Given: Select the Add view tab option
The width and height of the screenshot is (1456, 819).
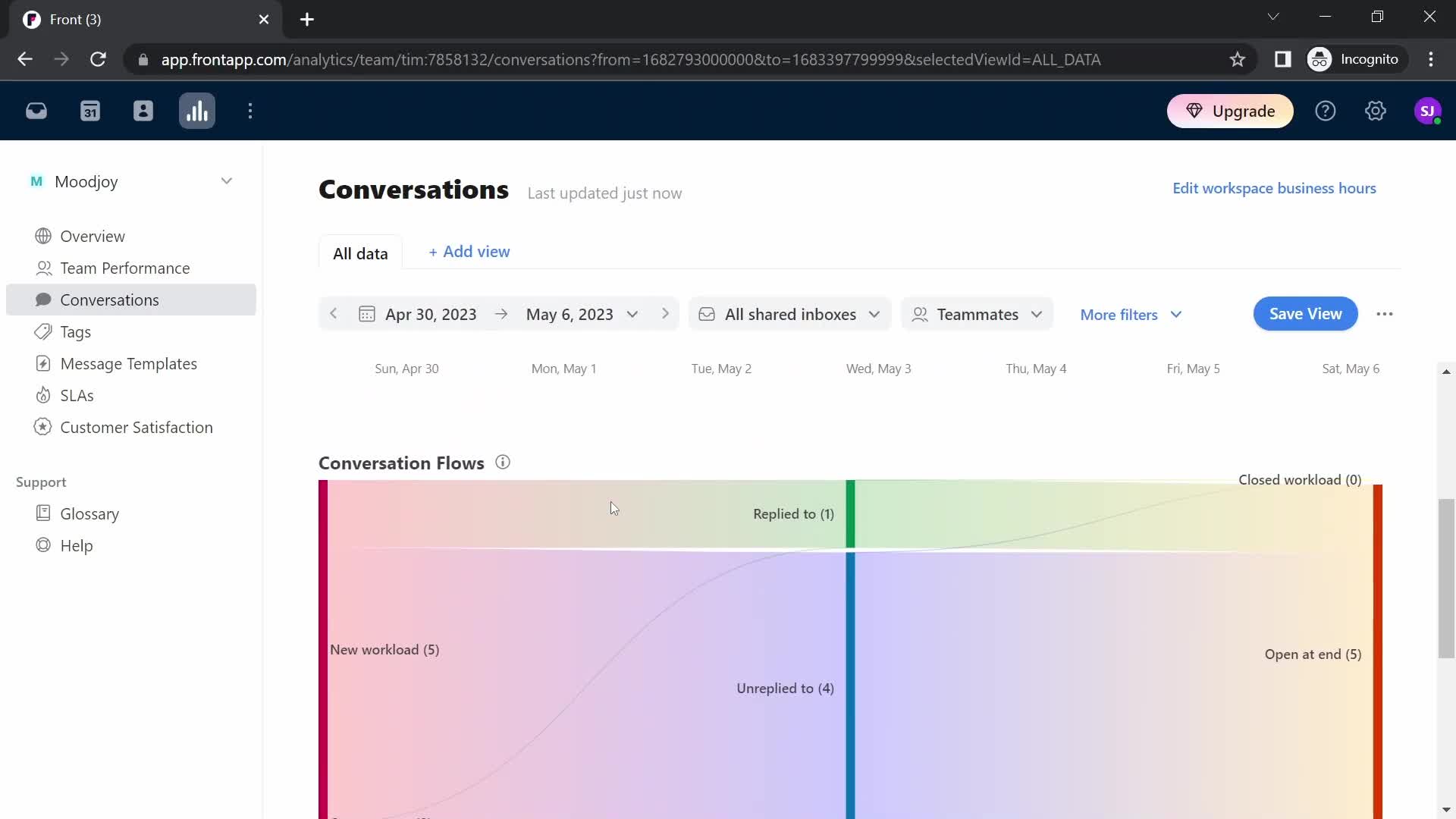Looking at the screenshot, I should pyautogui.click(x=469, y=251).
